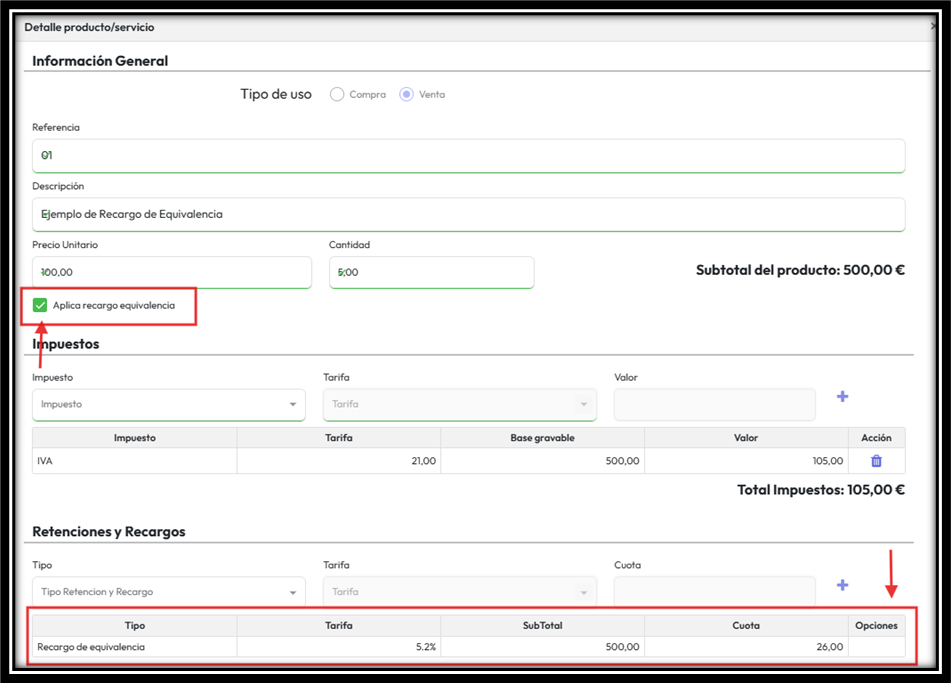Focus the Precio Unitario field
951x683 pixels.
(x=171, y=272)
